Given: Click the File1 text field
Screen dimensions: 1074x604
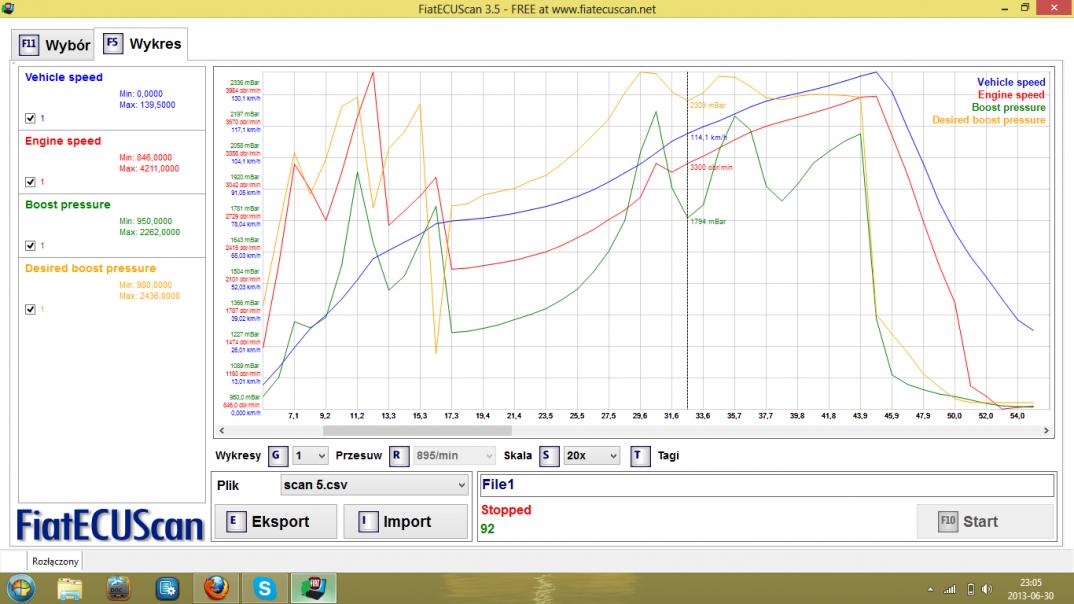Looking at the screenshot, I should [x=766, y=486].
